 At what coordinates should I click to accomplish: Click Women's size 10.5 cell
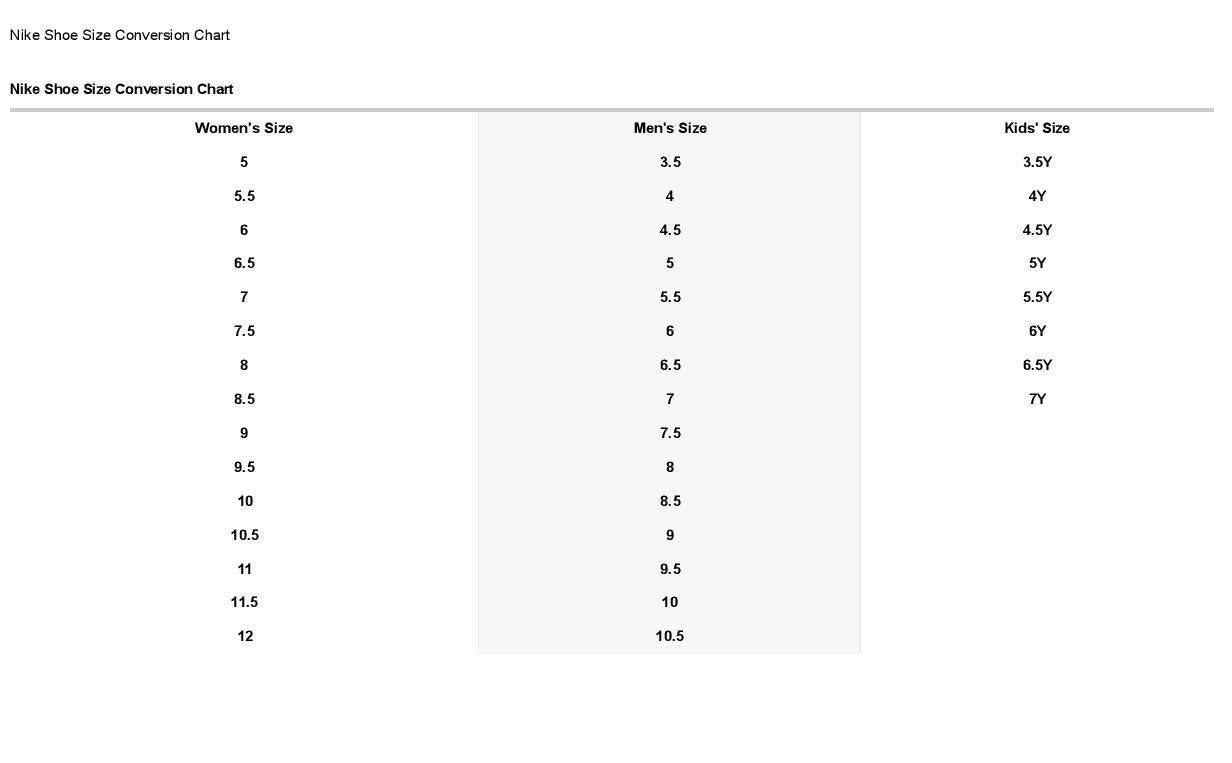click(244, 535)
